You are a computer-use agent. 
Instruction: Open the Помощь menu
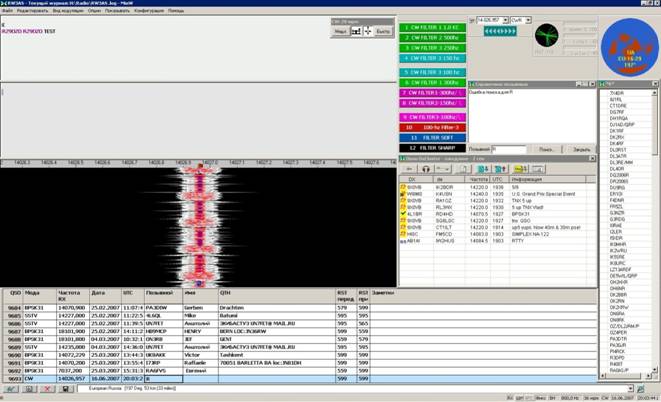tap(176, 11)
